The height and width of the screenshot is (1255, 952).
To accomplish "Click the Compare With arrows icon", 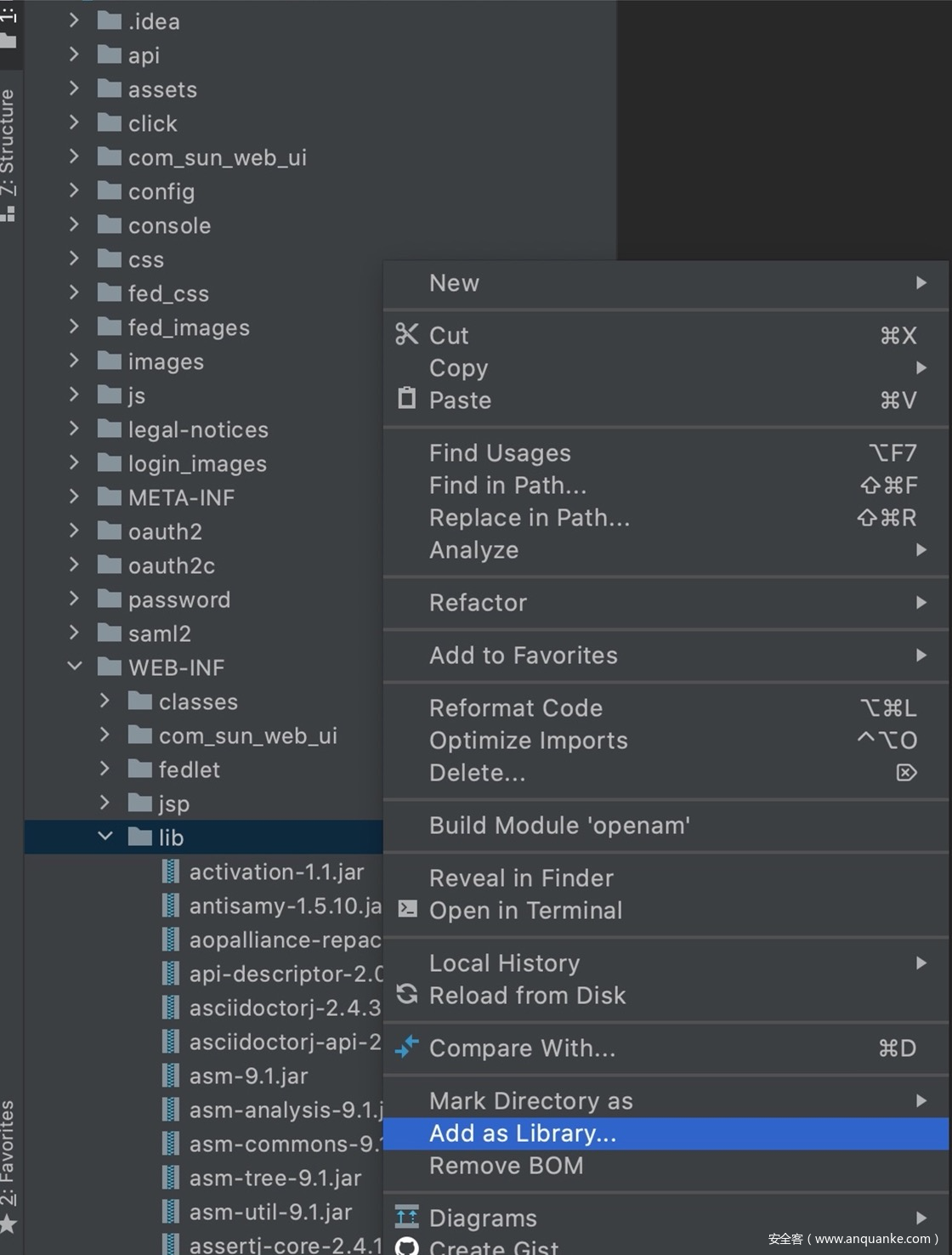I will point(407,1047).
